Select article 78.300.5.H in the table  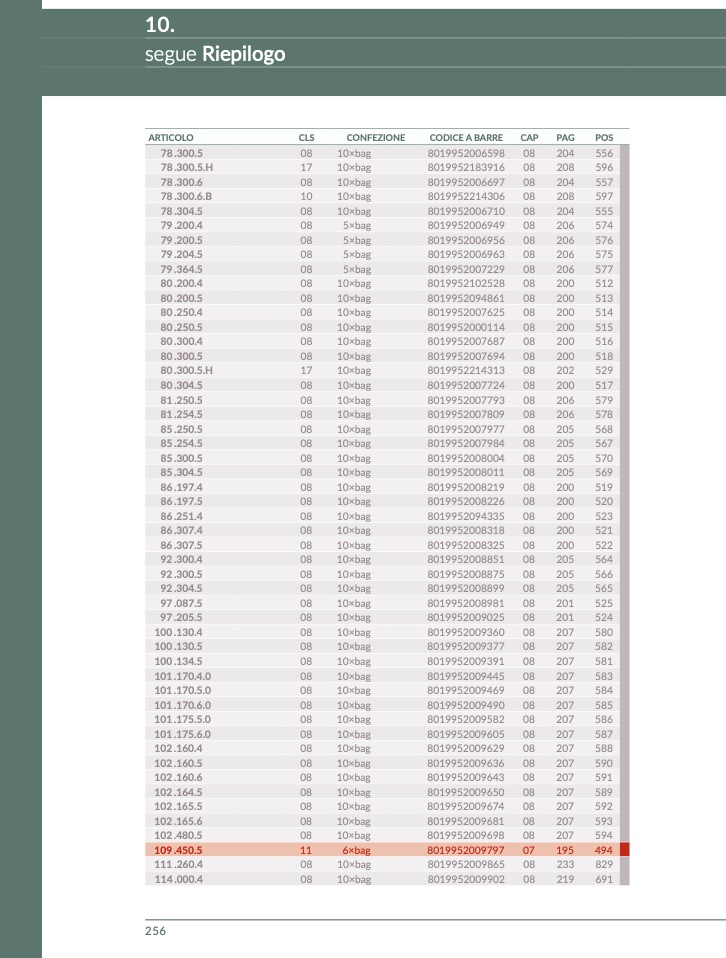click(186, 168)
